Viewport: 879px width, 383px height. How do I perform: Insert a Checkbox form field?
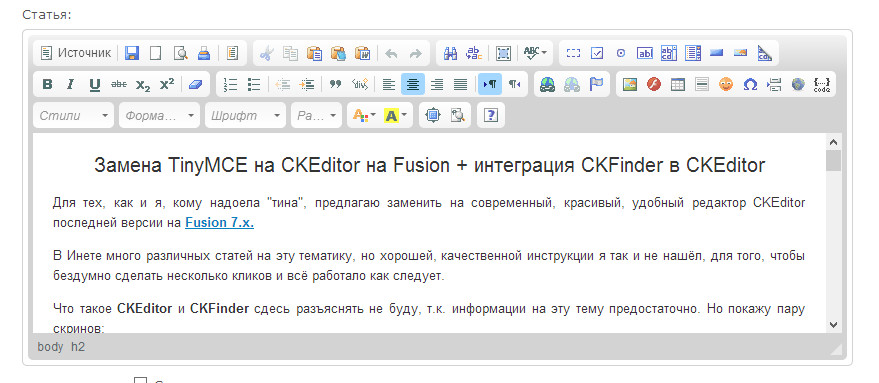point(597,53)
